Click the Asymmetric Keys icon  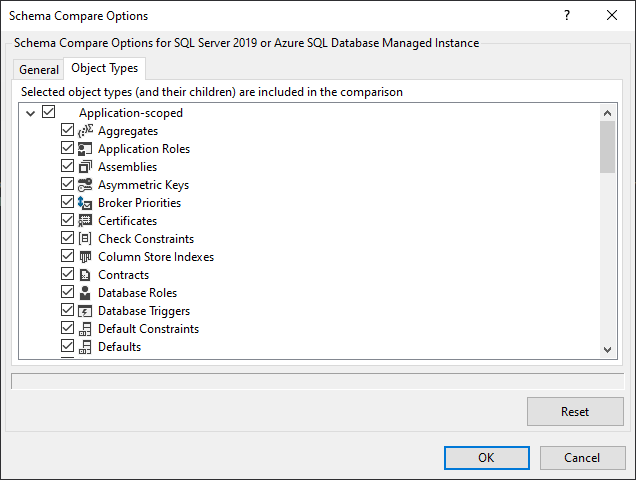[x=85, y=185]
